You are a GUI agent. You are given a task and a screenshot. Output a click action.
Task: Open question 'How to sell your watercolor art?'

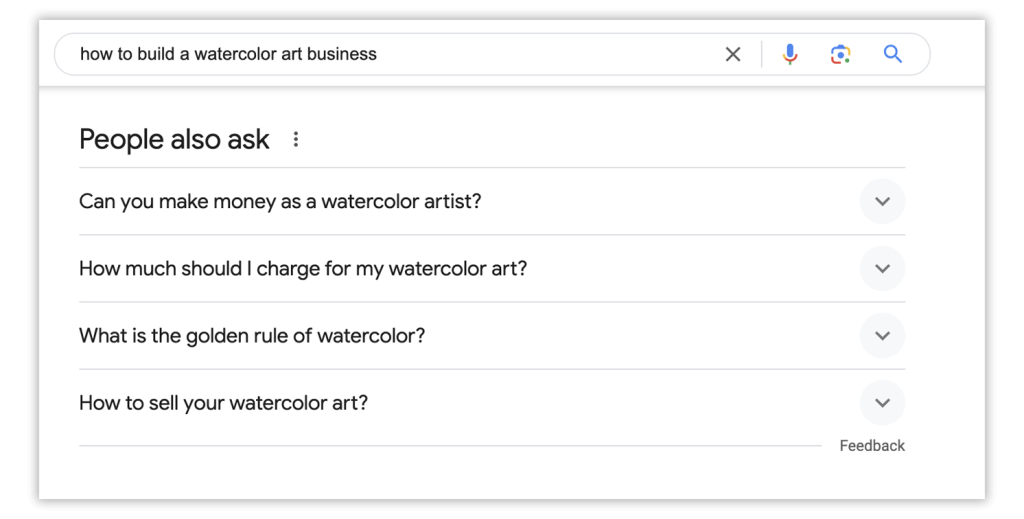pyautogui.click(x=223, y=403)
